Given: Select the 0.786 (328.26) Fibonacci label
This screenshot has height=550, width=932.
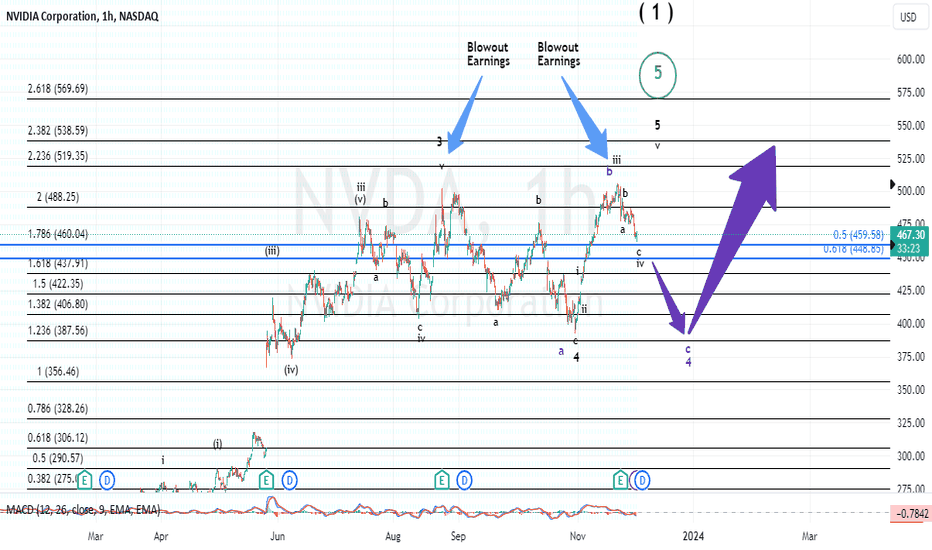Looking at the screenshot, I should 58,408.
